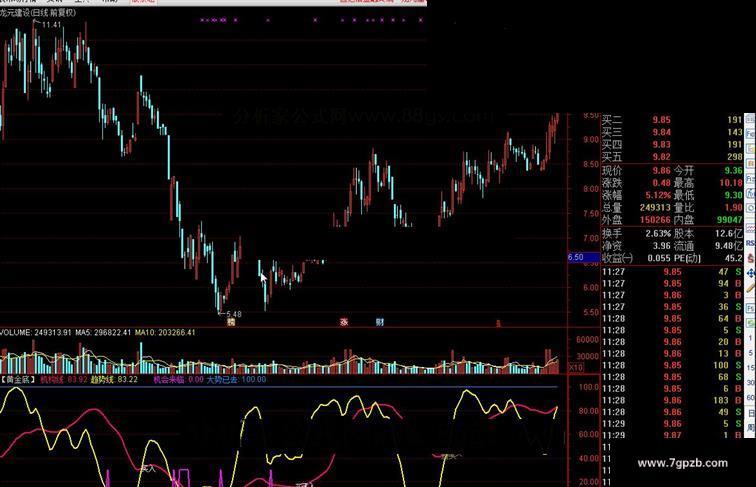Switch to the 5-minute period
This screenshot has height=487, width=756.
point(751,353)
